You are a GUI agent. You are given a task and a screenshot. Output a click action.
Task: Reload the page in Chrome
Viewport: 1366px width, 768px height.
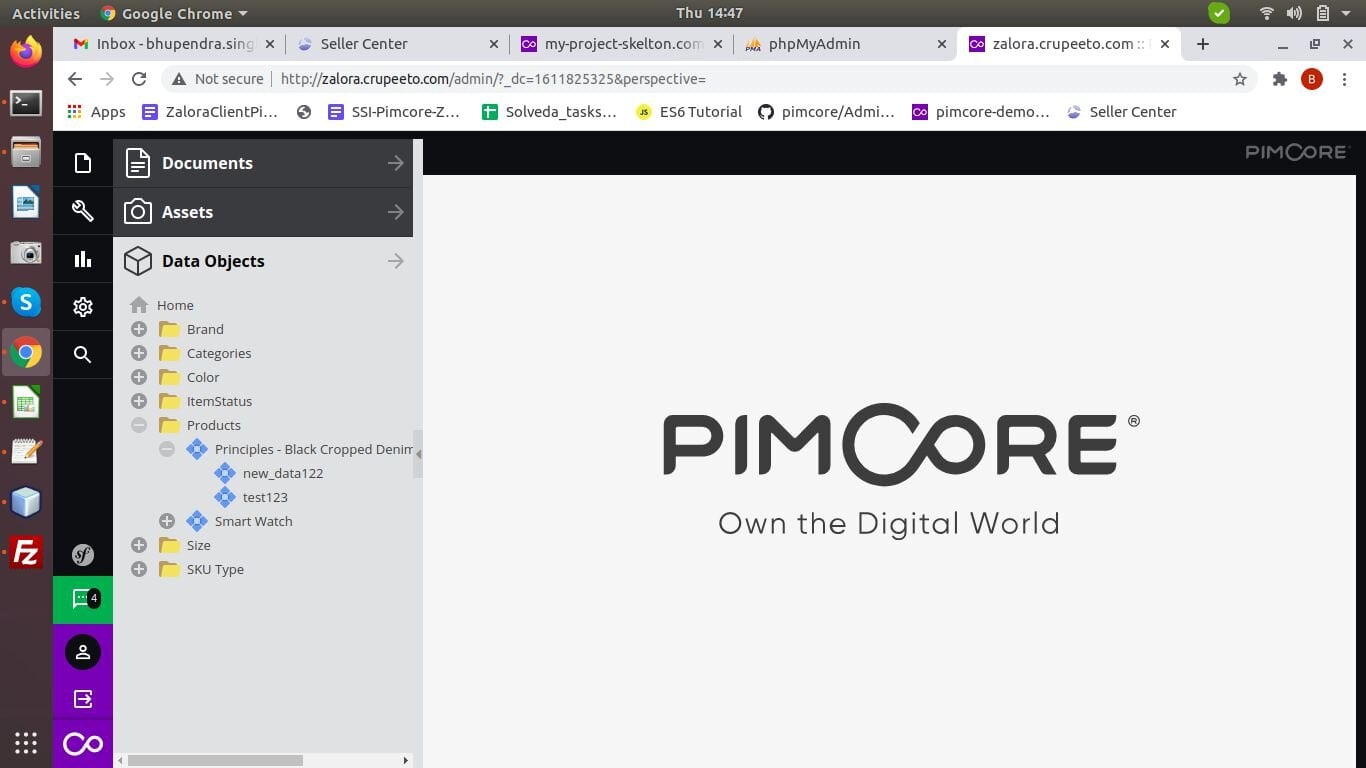[139, 79]
